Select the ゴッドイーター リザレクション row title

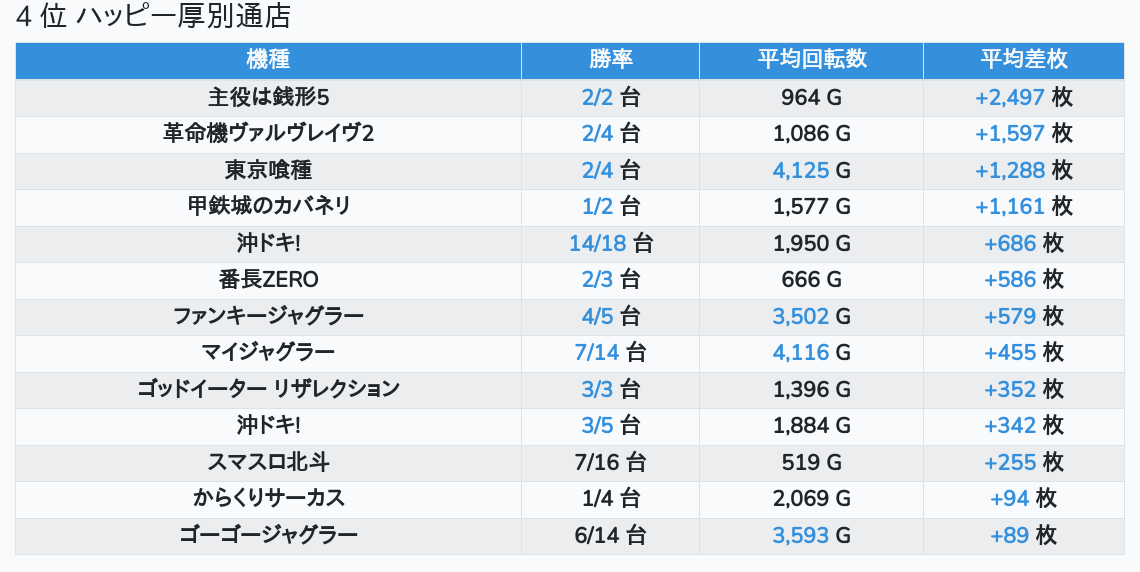[x=268, y=388]
